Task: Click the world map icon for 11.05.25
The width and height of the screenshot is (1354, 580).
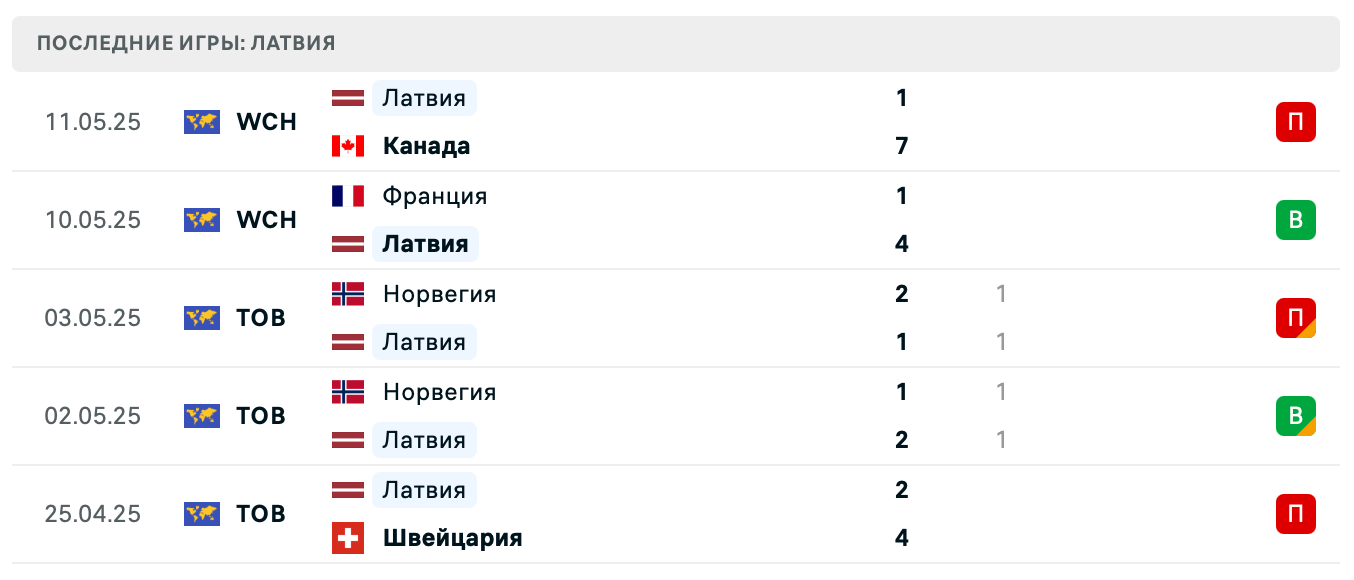Action: pos(201,122)
